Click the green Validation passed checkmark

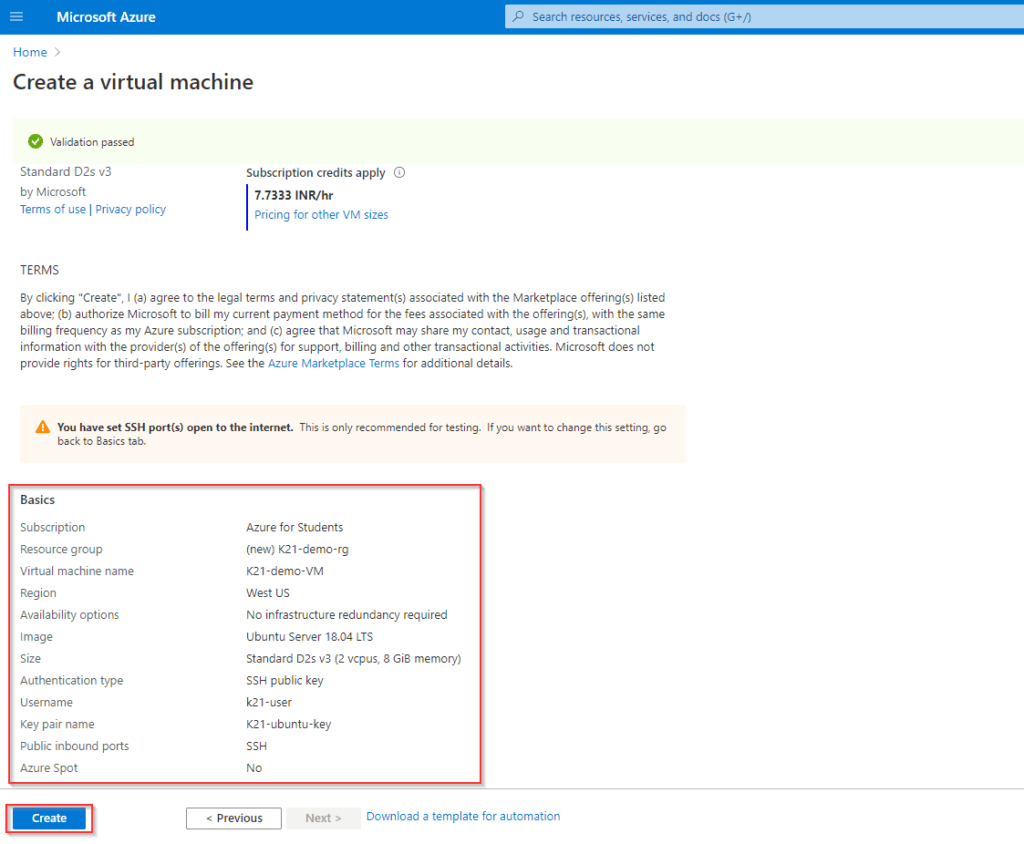tap(33, 141)
